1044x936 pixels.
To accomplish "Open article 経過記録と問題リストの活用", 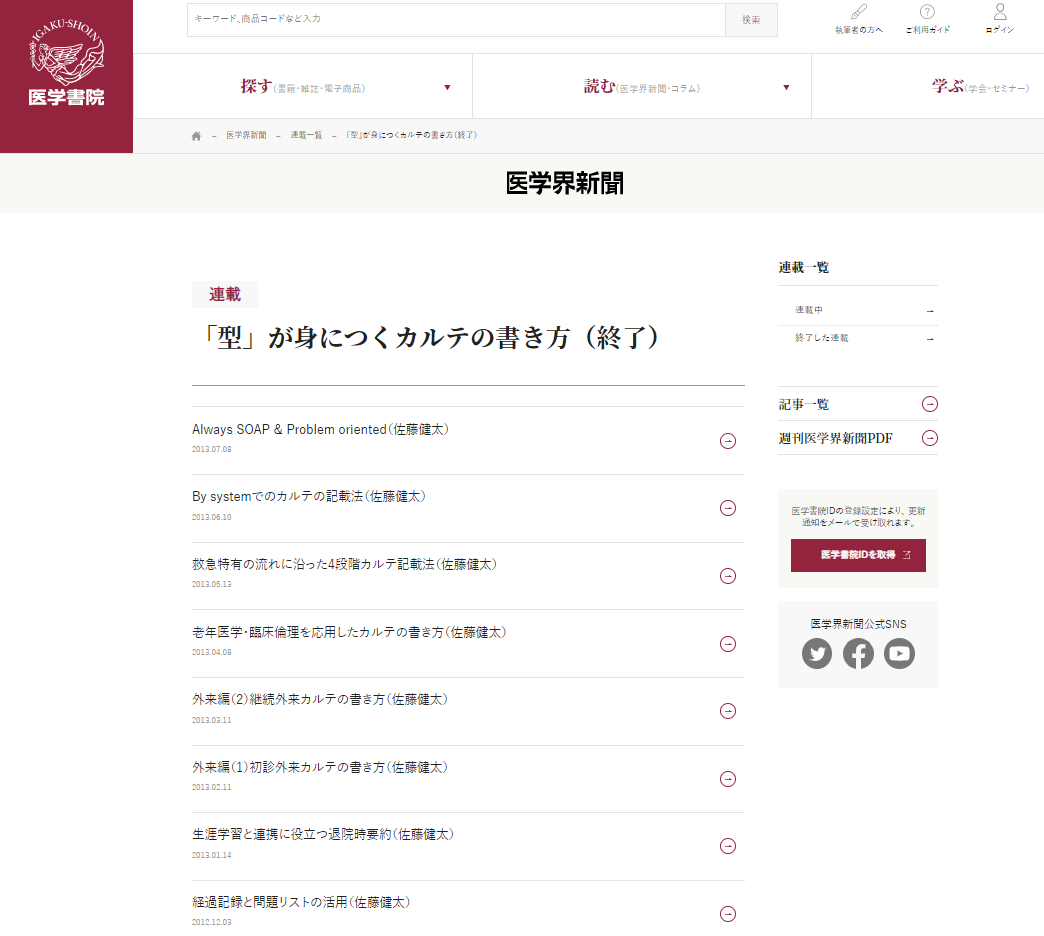I will (301, 903).
